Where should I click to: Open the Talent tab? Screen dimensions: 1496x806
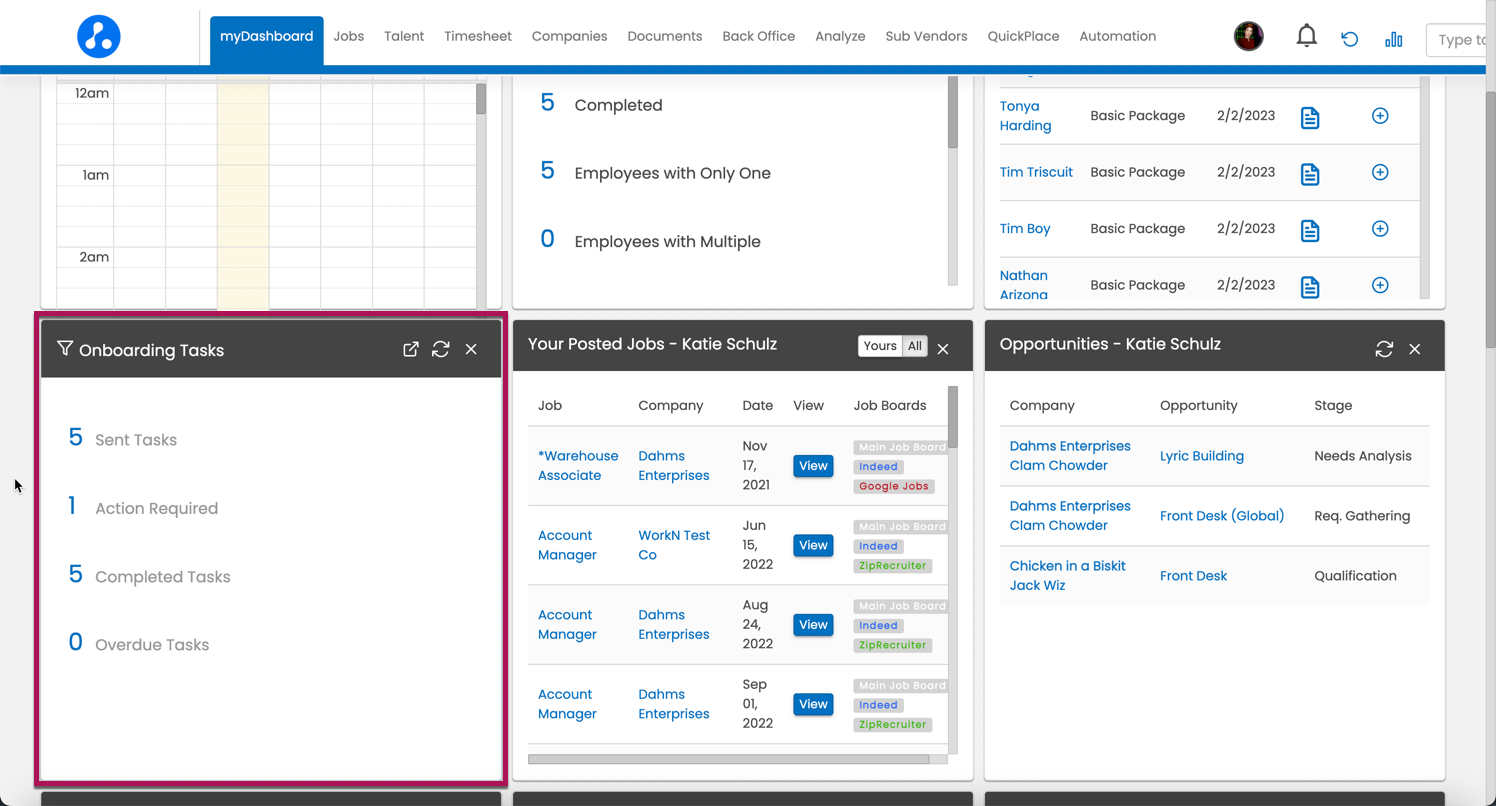pyautogui.click(x=404, y=36)
